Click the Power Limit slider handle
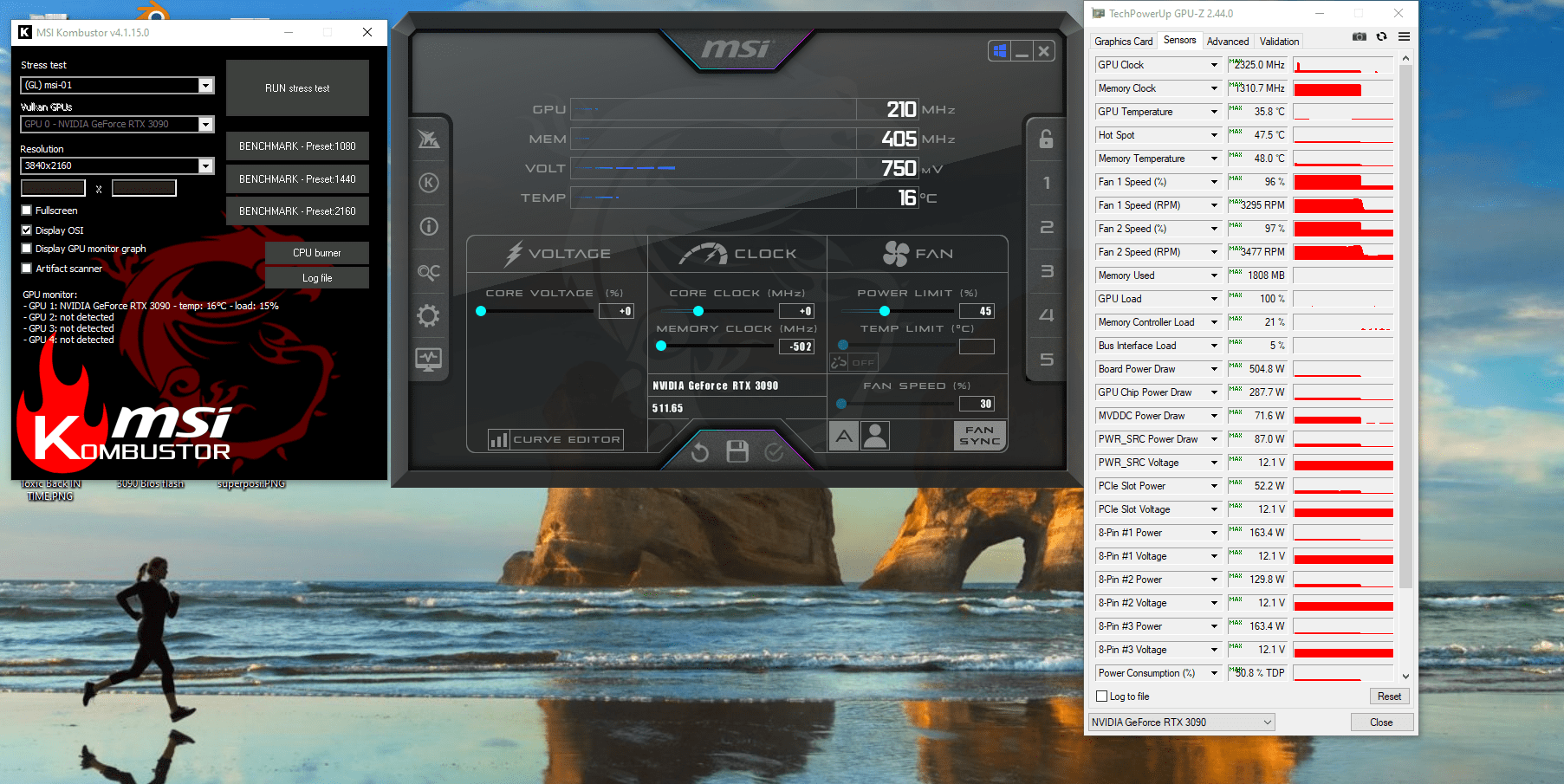1564x784 pixels. tap(885, 311)
